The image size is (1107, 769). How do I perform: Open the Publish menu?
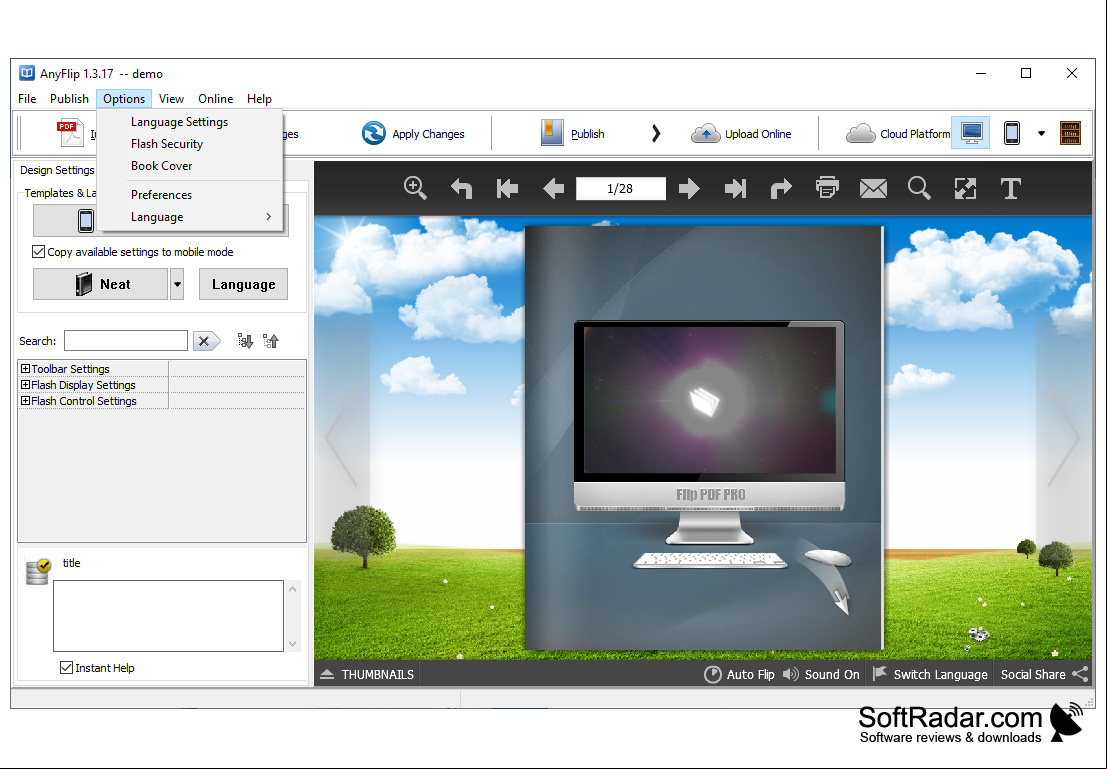pos(69,98)
